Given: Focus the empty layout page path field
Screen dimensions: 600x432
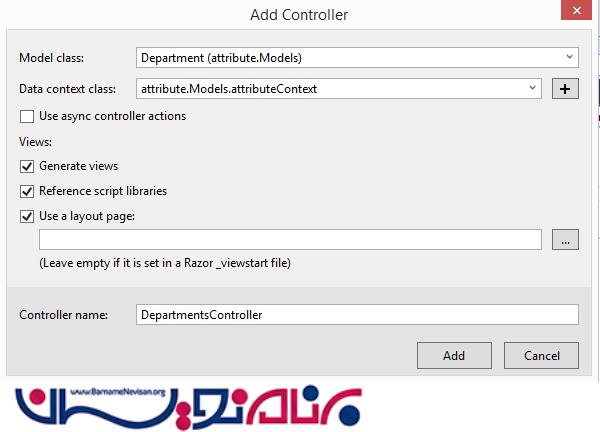Looking at the screenshot, I should click(290, 240).
